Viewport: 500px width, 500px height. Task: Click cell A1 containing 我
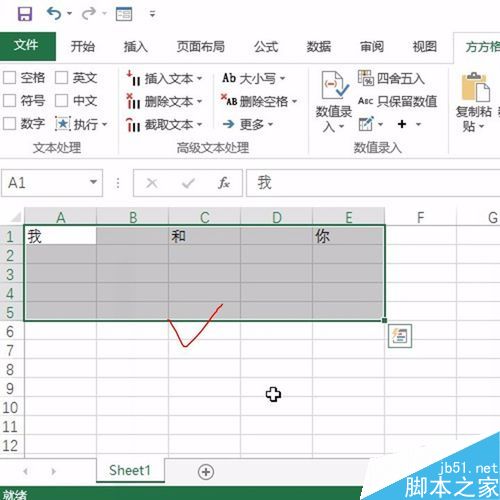point(60,236)
